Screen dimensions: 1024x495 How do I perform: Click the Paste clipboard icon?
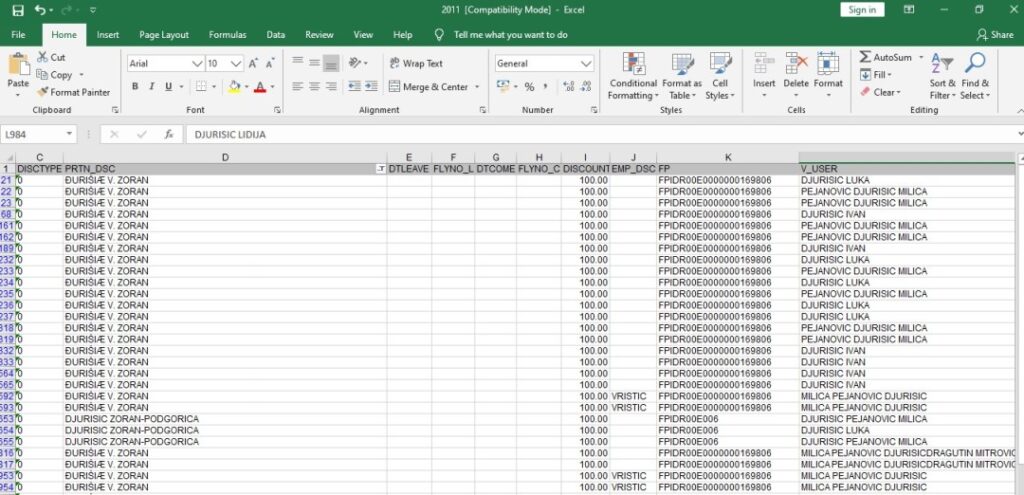(18, 65)
